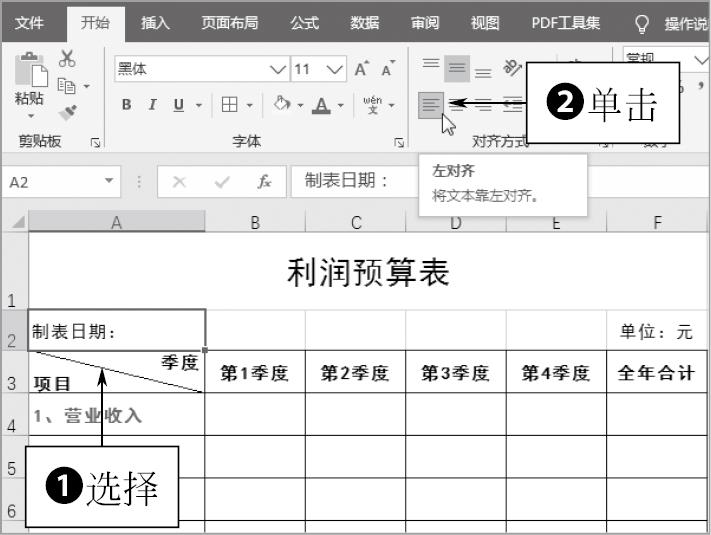
Task: Expand the Name Box dropdown arrow
Action: [x=109, y=181]
